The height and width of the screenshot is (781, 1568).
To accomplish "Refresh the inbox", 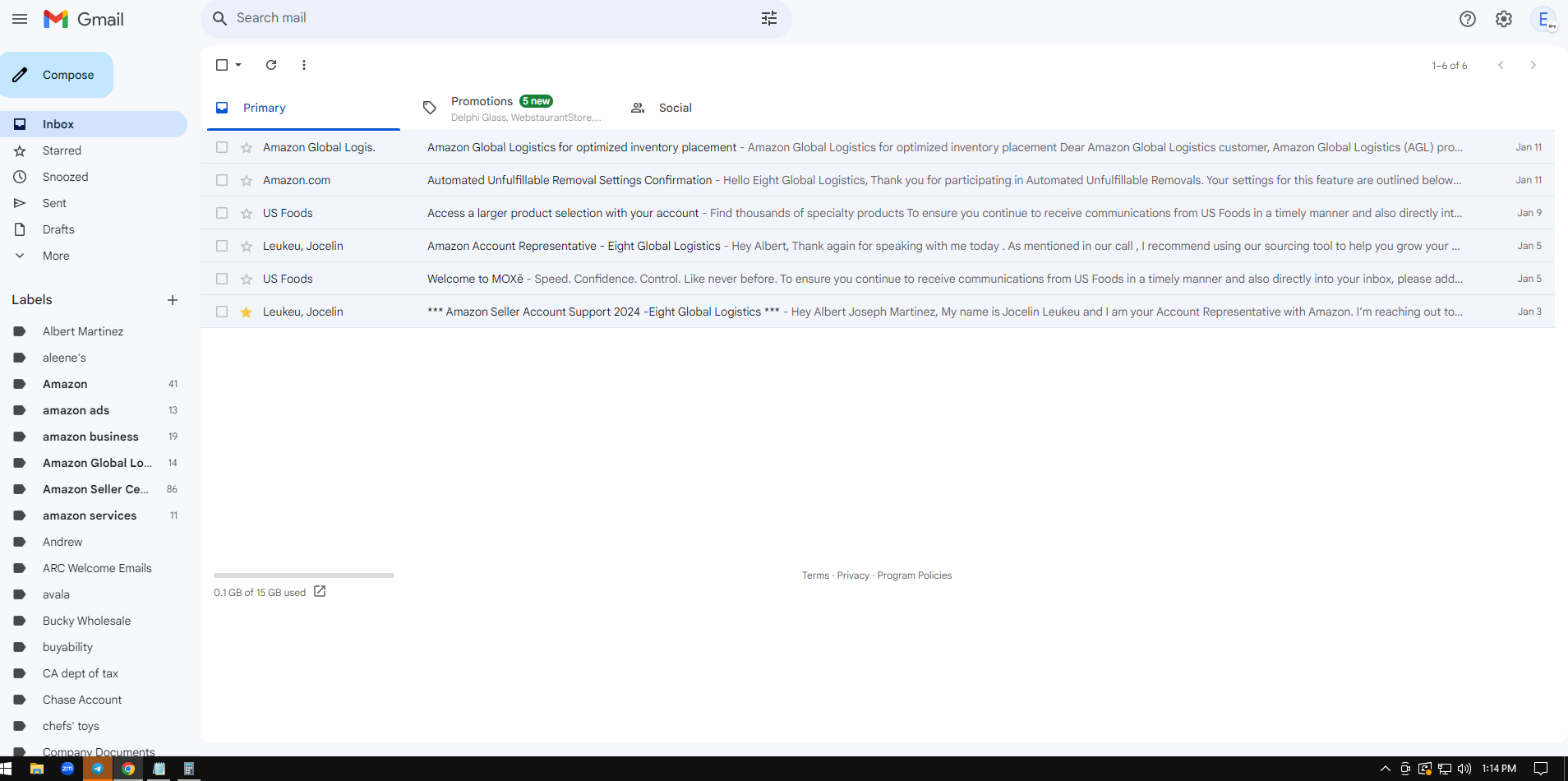I will click(271, 65).
